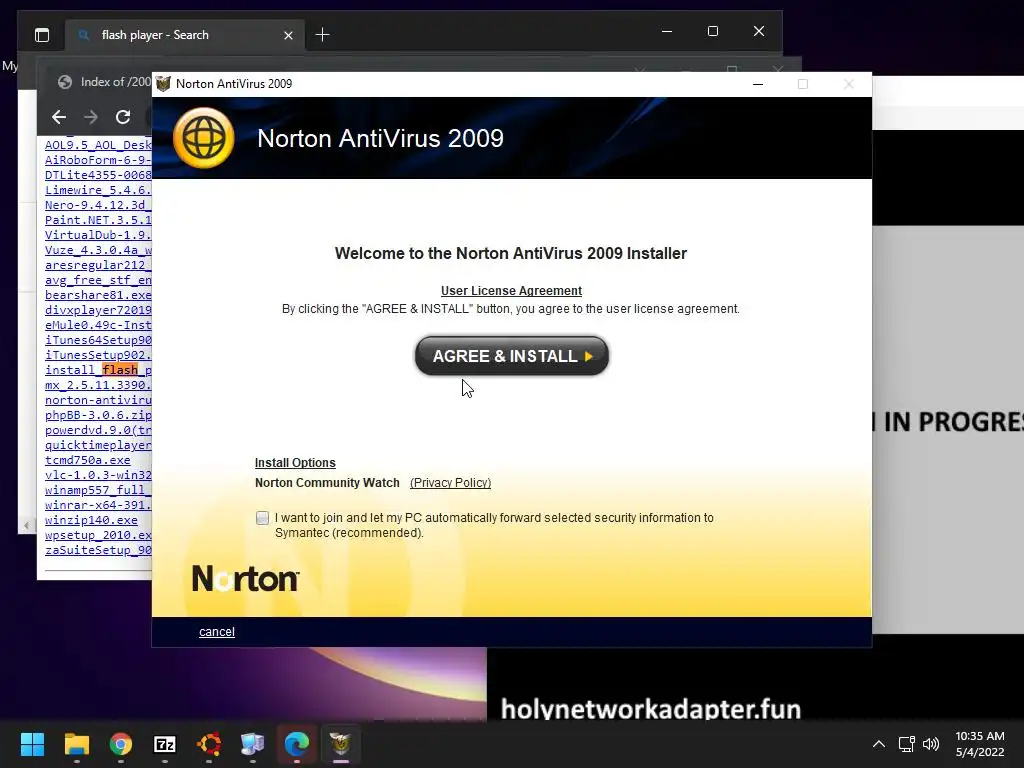Open the eMule0.49c-Inst link
The width and height of the screenshot is (1024, 768).
(x=98, y=325)
